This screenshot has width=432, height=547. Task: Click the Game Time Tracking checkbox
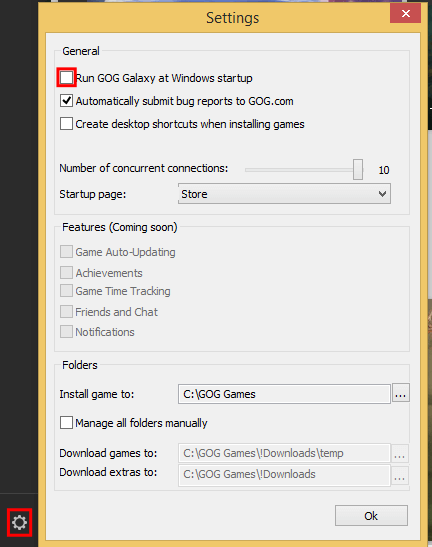coord(66,291)
